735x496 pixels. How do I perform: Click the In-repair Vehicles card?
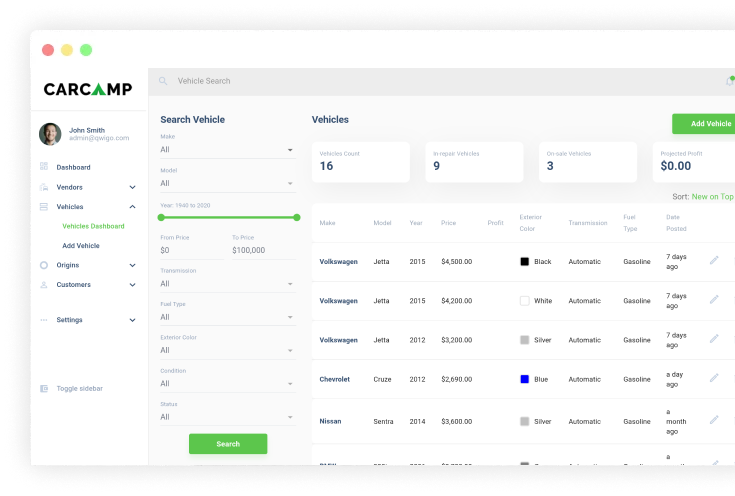pos(474,162)
